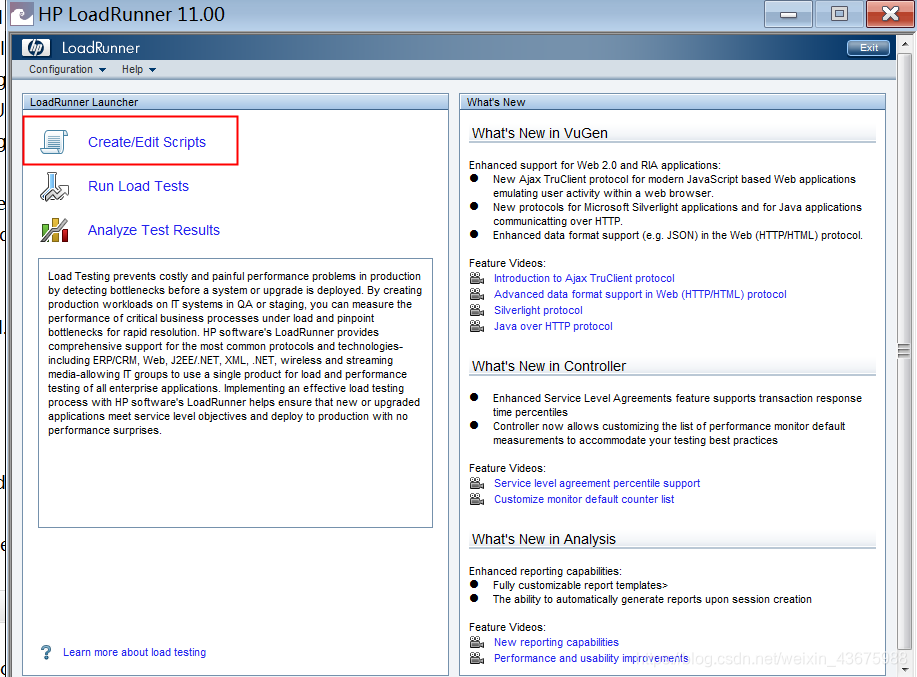This screenshot has height=677, width=917.
Task: Open Service level agreement percentile support link
Action: (x=597, y=483)
